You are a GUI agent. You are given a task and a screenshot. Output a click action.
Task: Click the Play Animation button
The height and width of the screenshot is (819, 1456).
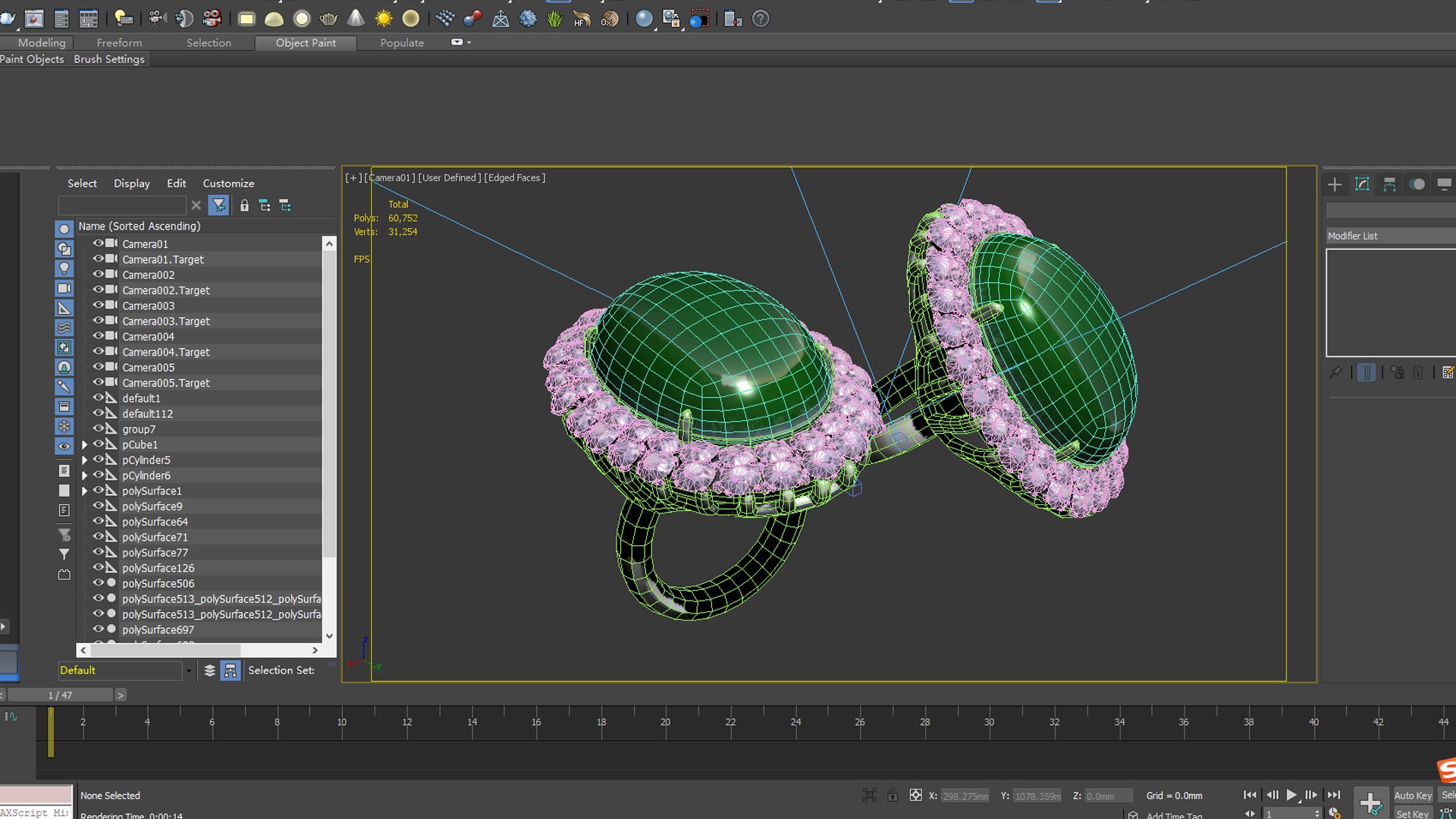click(x=1292, y=795)
